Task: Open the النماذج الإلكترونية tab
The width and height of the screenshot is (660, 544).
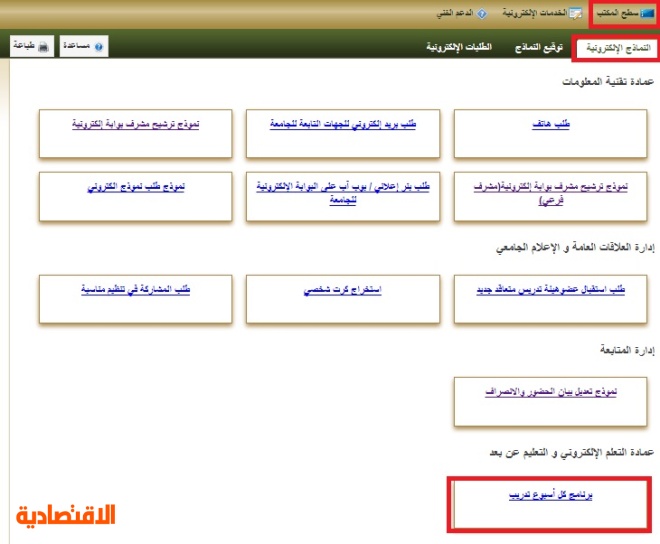Action: 617,48
